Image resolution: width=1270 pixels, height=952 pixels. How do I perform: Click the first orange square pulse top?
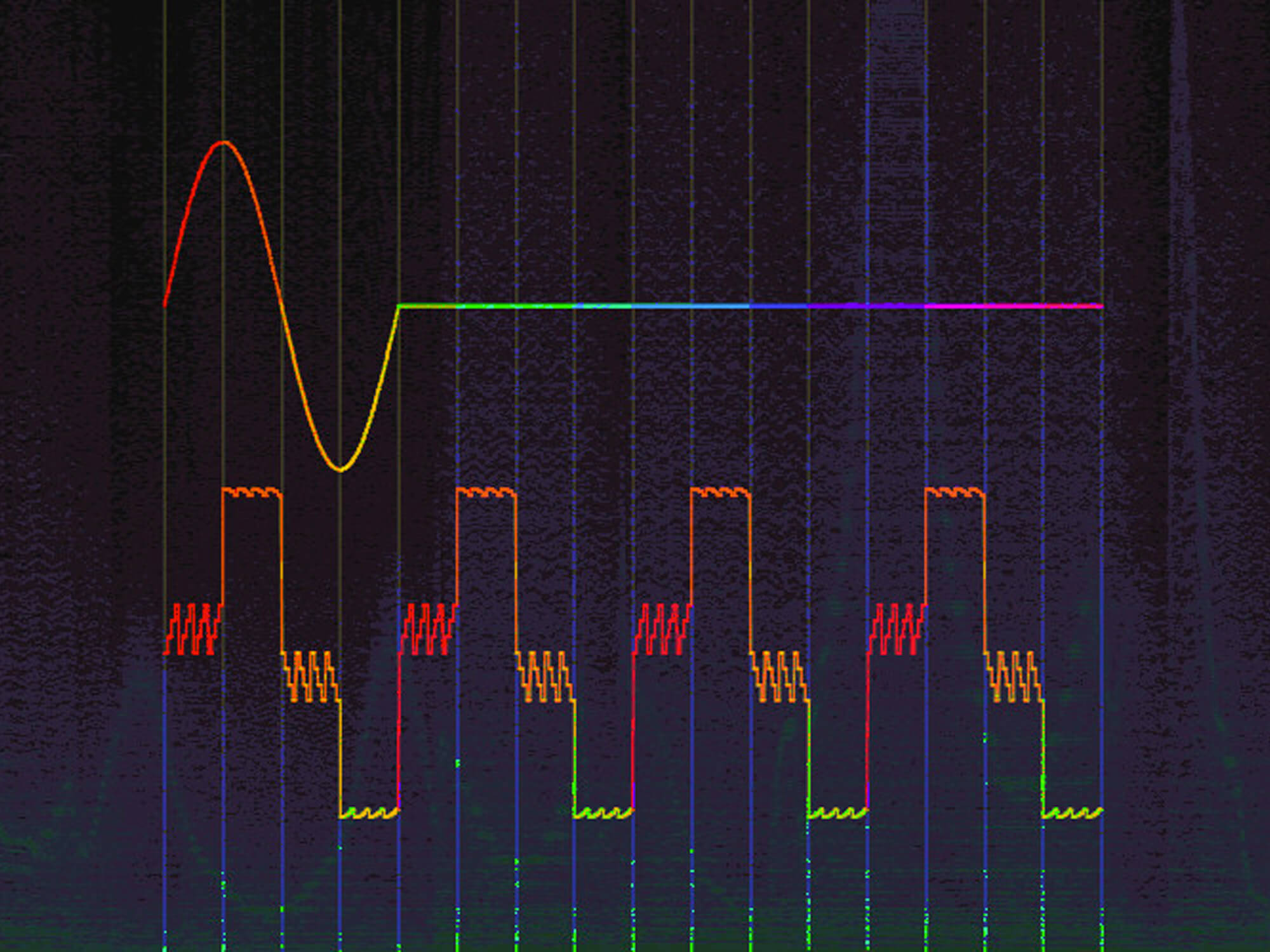[x=251, y=491]
